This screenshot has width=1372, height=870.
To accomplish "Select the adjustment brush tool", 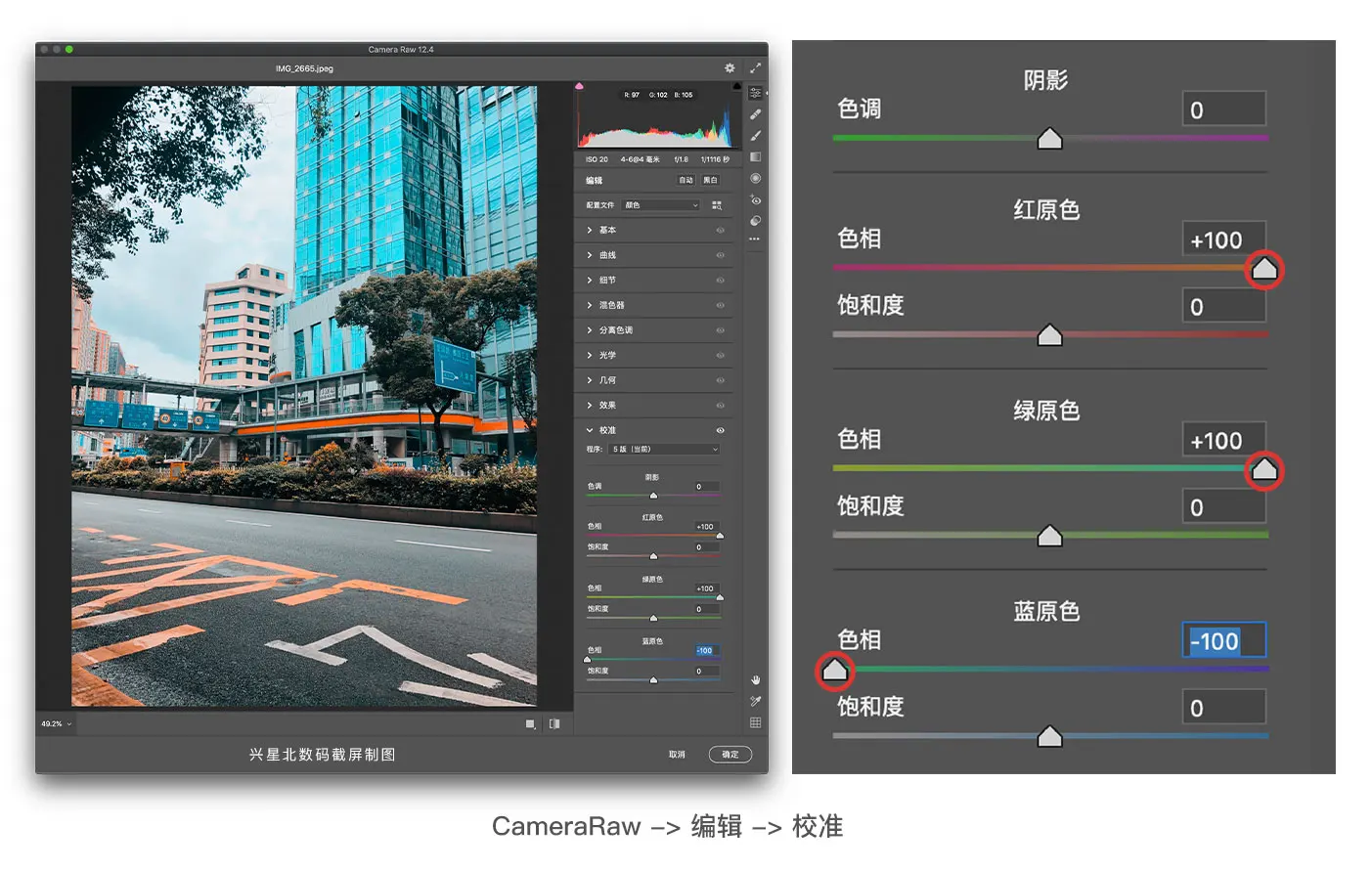I will [x=756, y=136].
